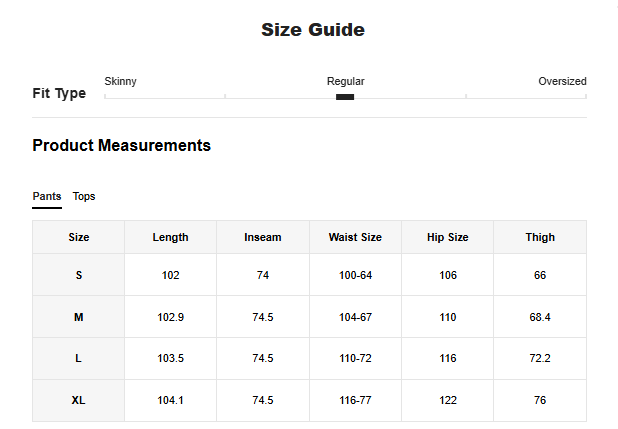Click the 122 hip size cell
Image resolution: width=618 pixels, height=429 pixels.
(x=447, y=400)
